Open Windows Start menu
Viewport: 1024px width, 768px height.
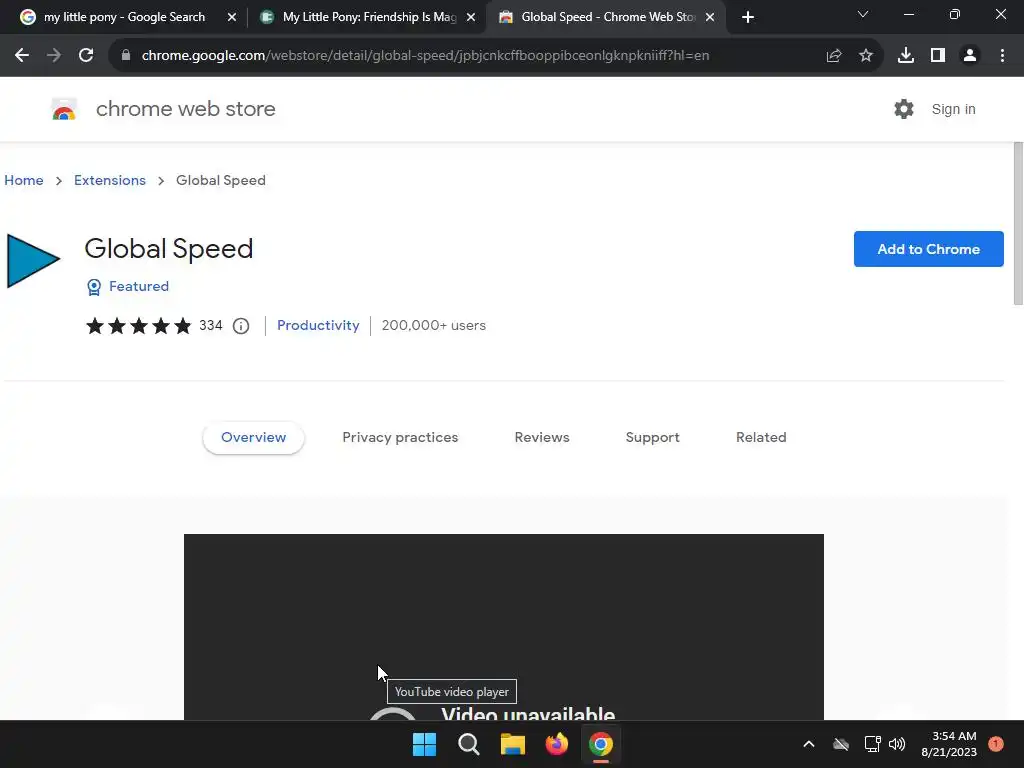424,744
